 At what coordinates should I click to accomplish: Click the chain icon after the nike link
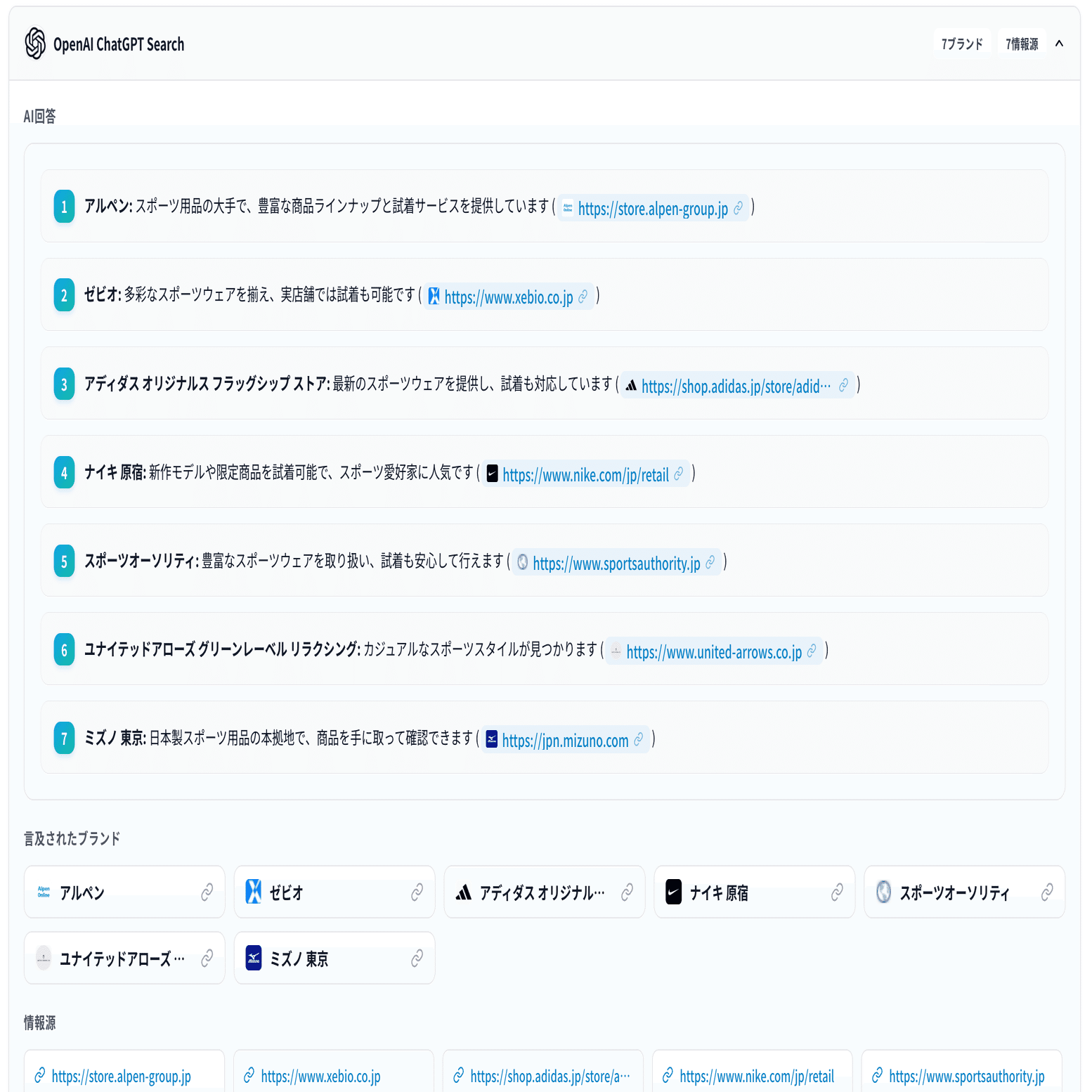pos(678,474)
